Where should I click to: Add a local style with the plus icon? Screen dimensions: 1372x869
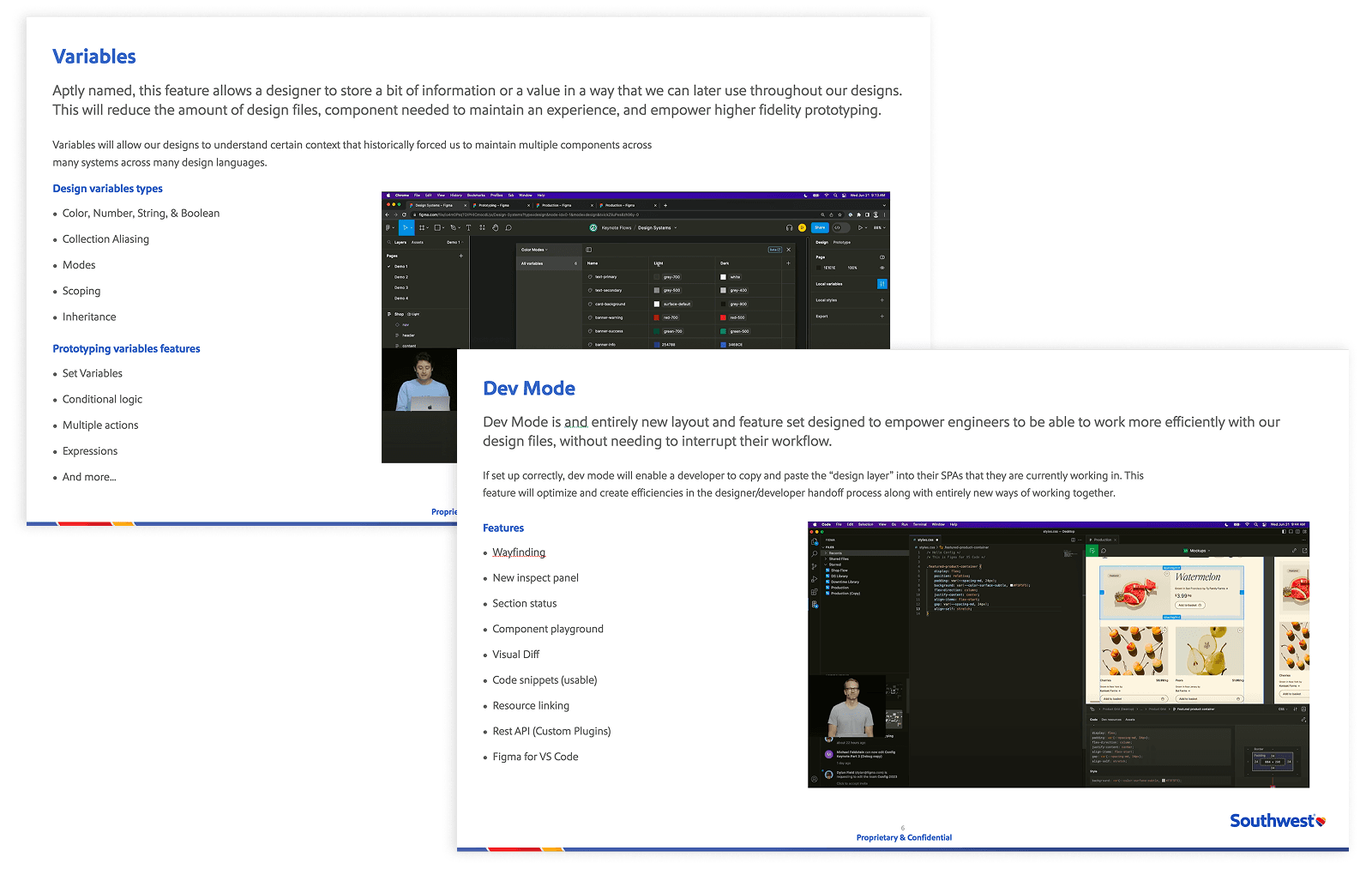point(882,300)
